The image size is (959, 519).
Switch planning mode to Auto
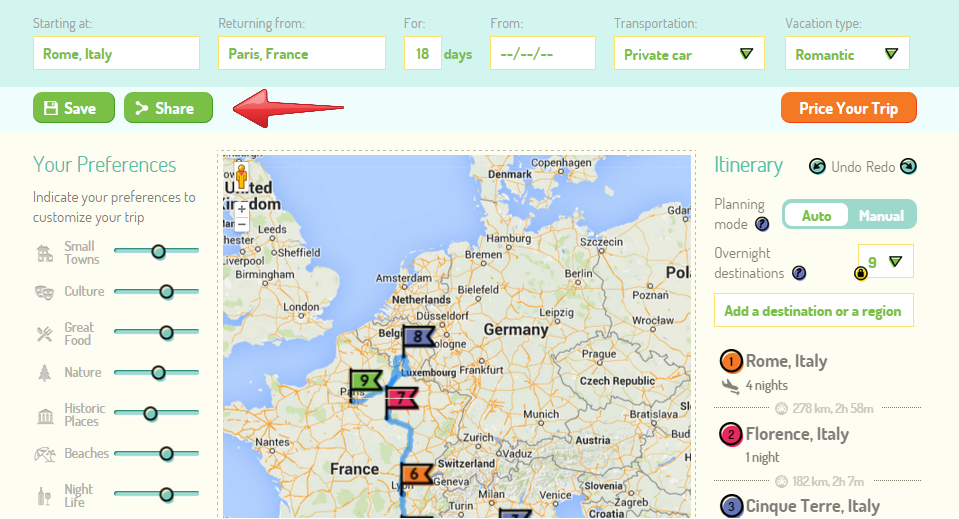tap(816, 216)
